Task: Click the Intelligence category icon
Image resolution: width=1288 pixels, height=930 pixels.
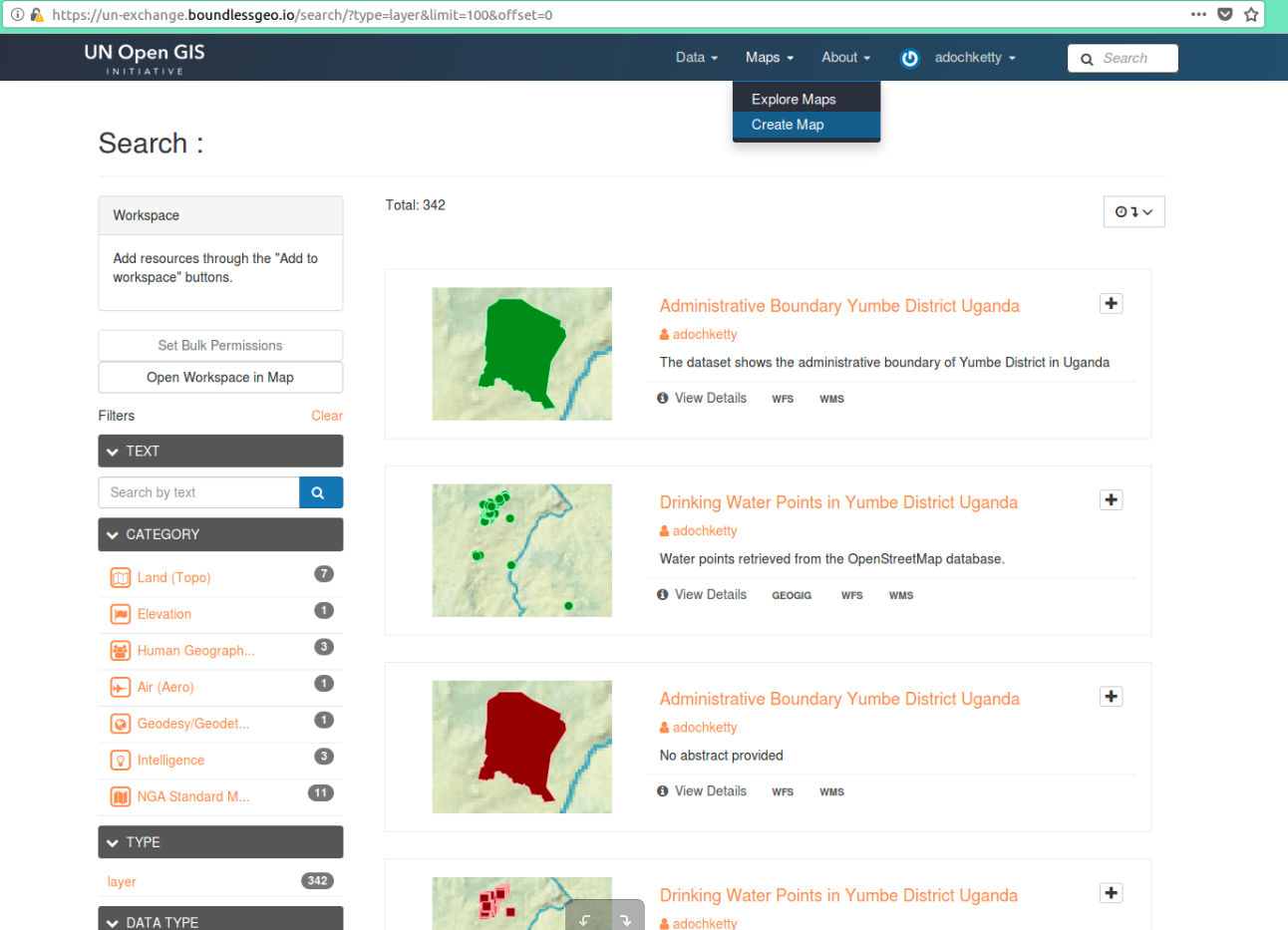Action: [x=120, y=761]
